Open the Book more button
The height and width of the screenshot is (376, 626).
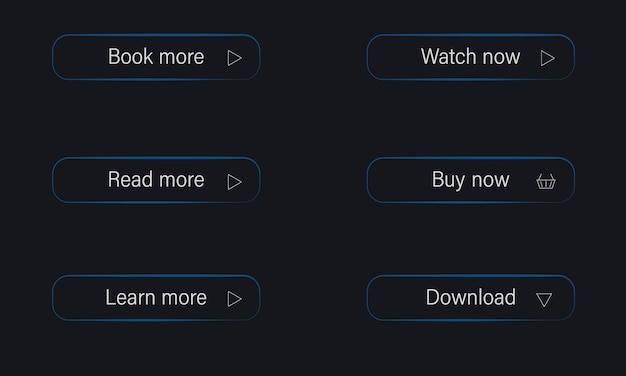point(156,57)
